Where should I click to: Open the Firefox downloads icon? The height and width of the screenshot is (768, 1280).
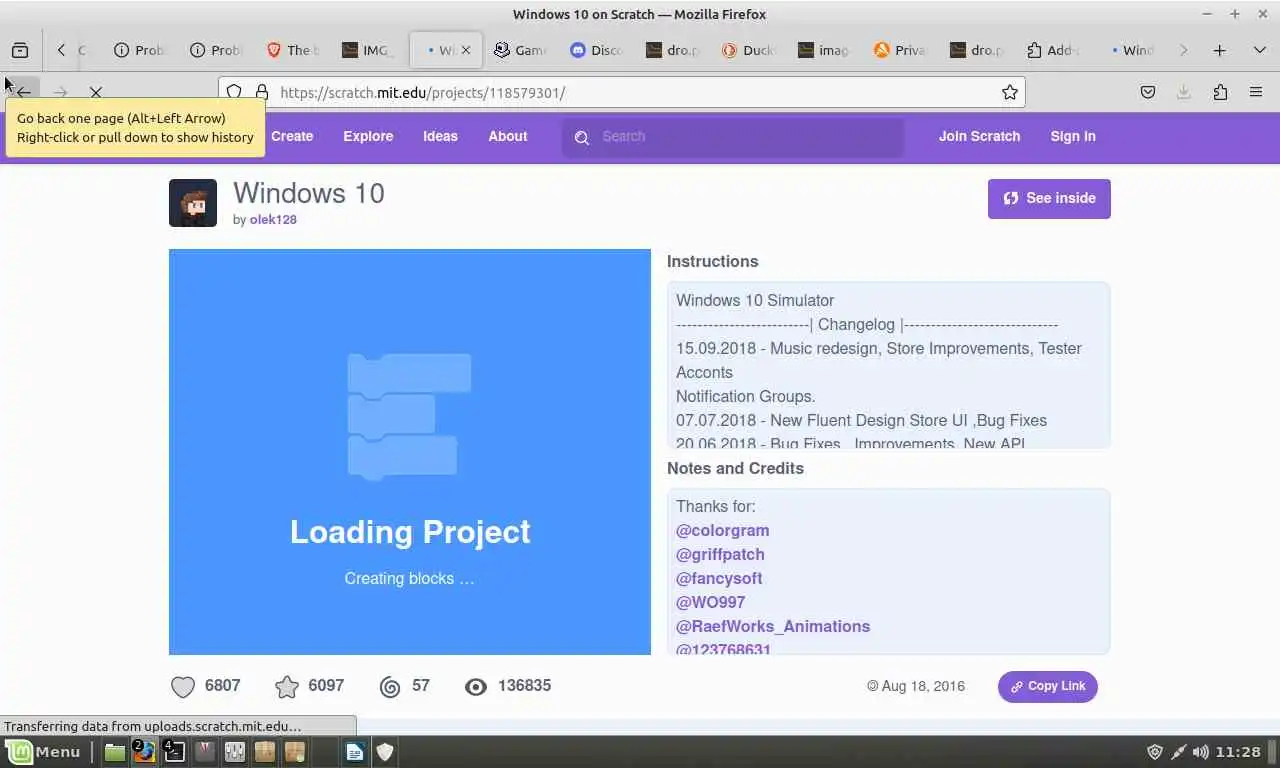(1184, 92)
